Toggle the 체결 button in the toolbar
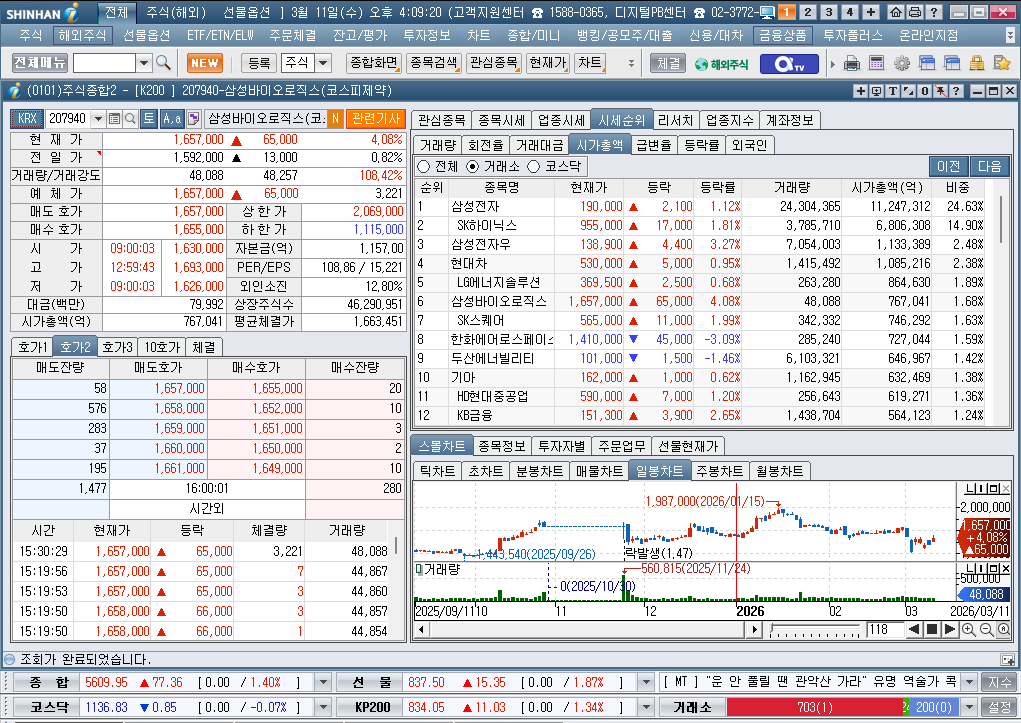The height and width of the screenshot is (723, 1021). click(668, 63)
